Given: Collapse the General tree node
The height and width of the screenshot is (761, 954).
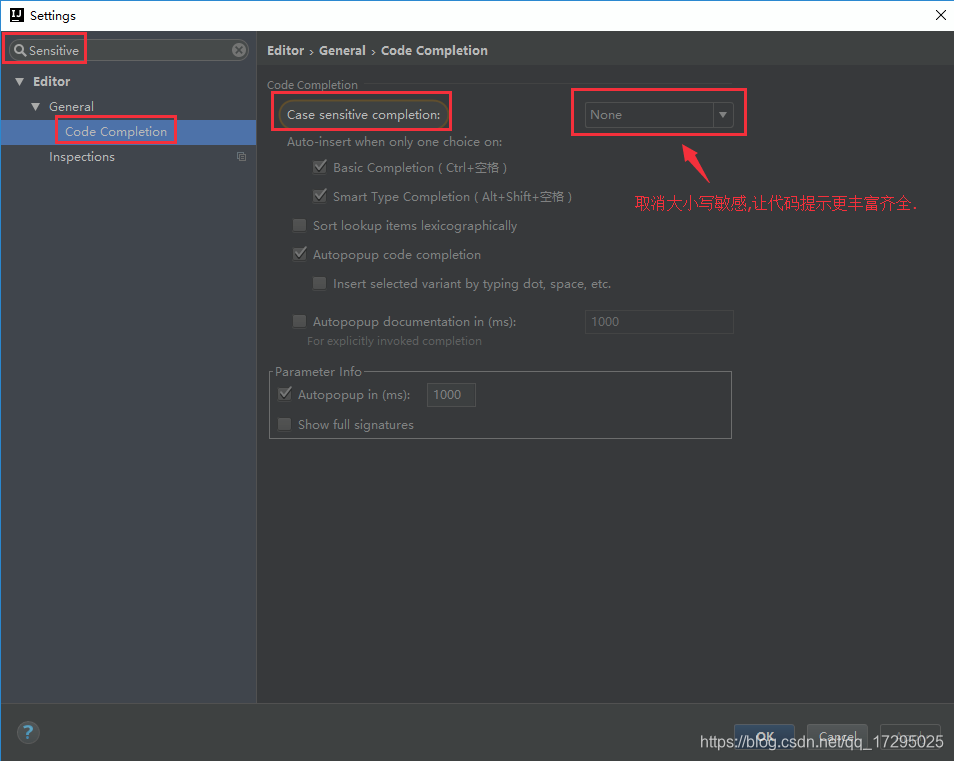Looking at the screenshot, I should [36, 106].
